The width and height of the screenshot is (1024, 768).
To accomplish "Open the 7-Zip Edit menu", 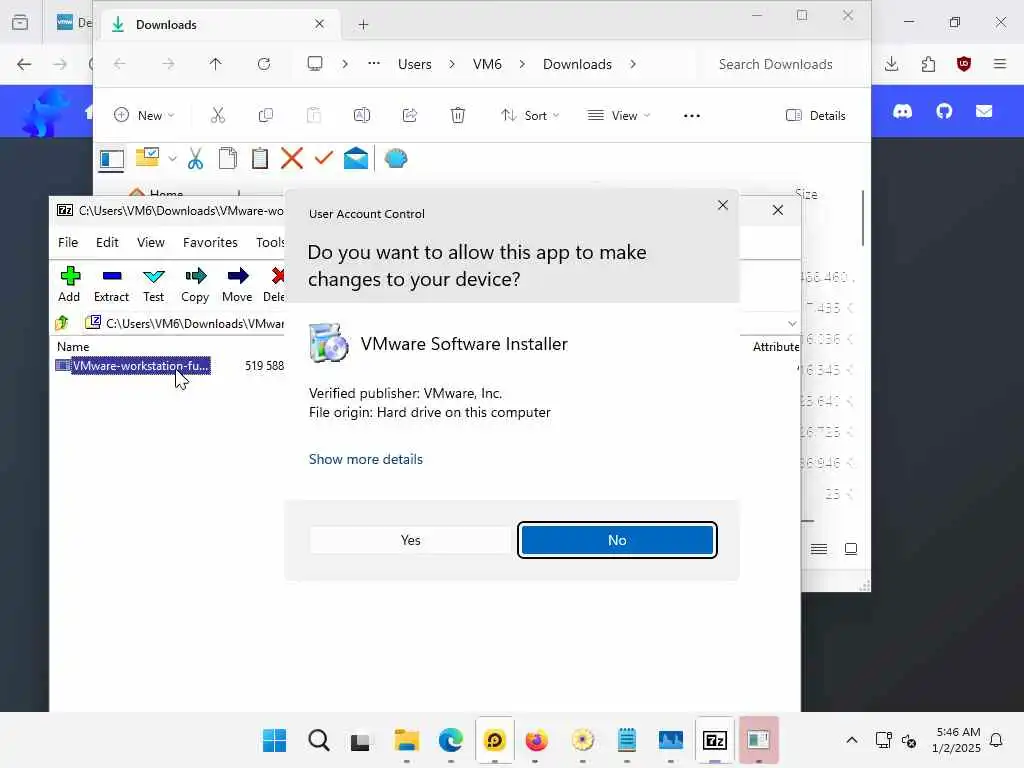I will click(x=107, y=242).
